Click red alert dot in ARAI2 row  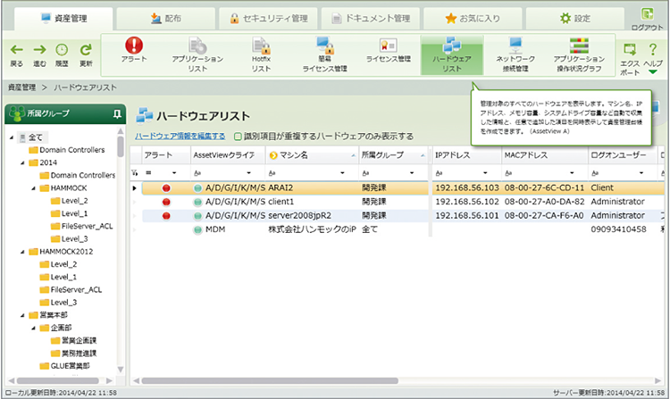click(x=166, y=188)
